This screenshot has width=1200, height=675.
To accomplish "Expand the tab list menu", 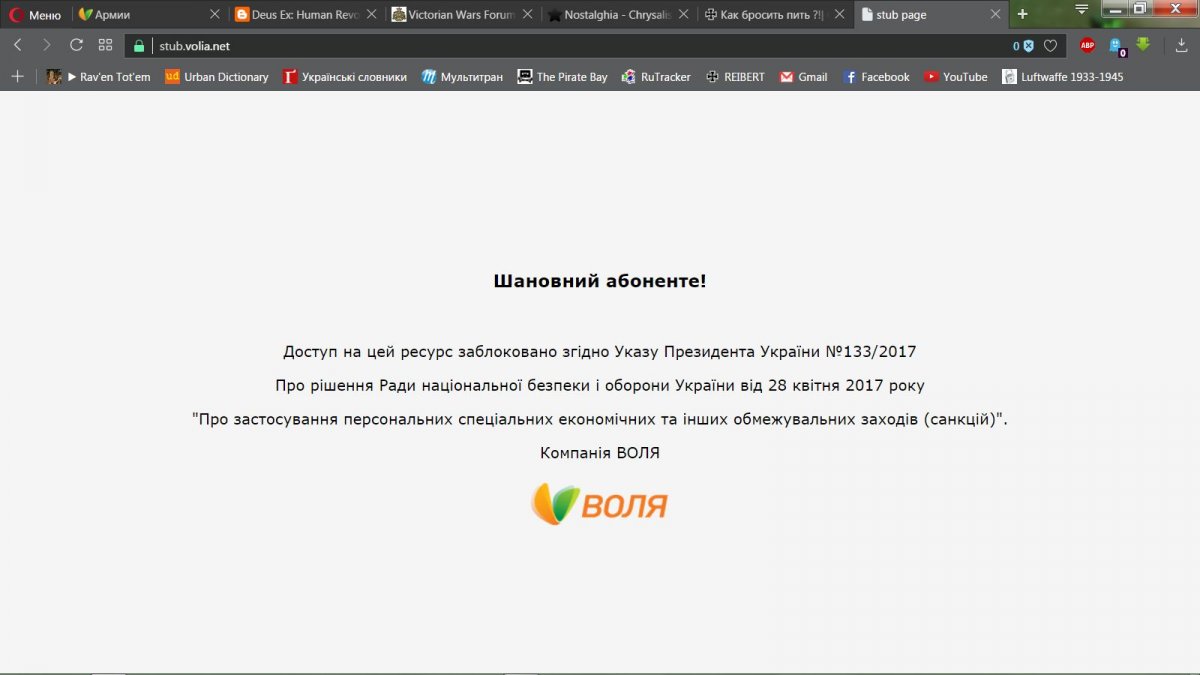I will [x=1082, y=9].
